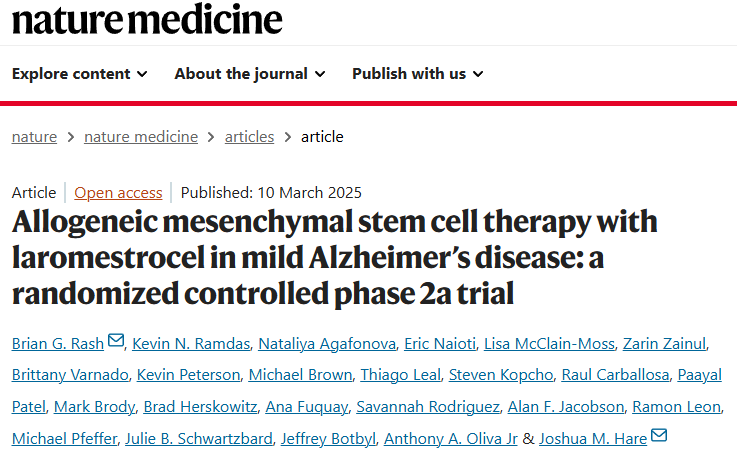Click the nature medicine journal logo

[147, 19]
